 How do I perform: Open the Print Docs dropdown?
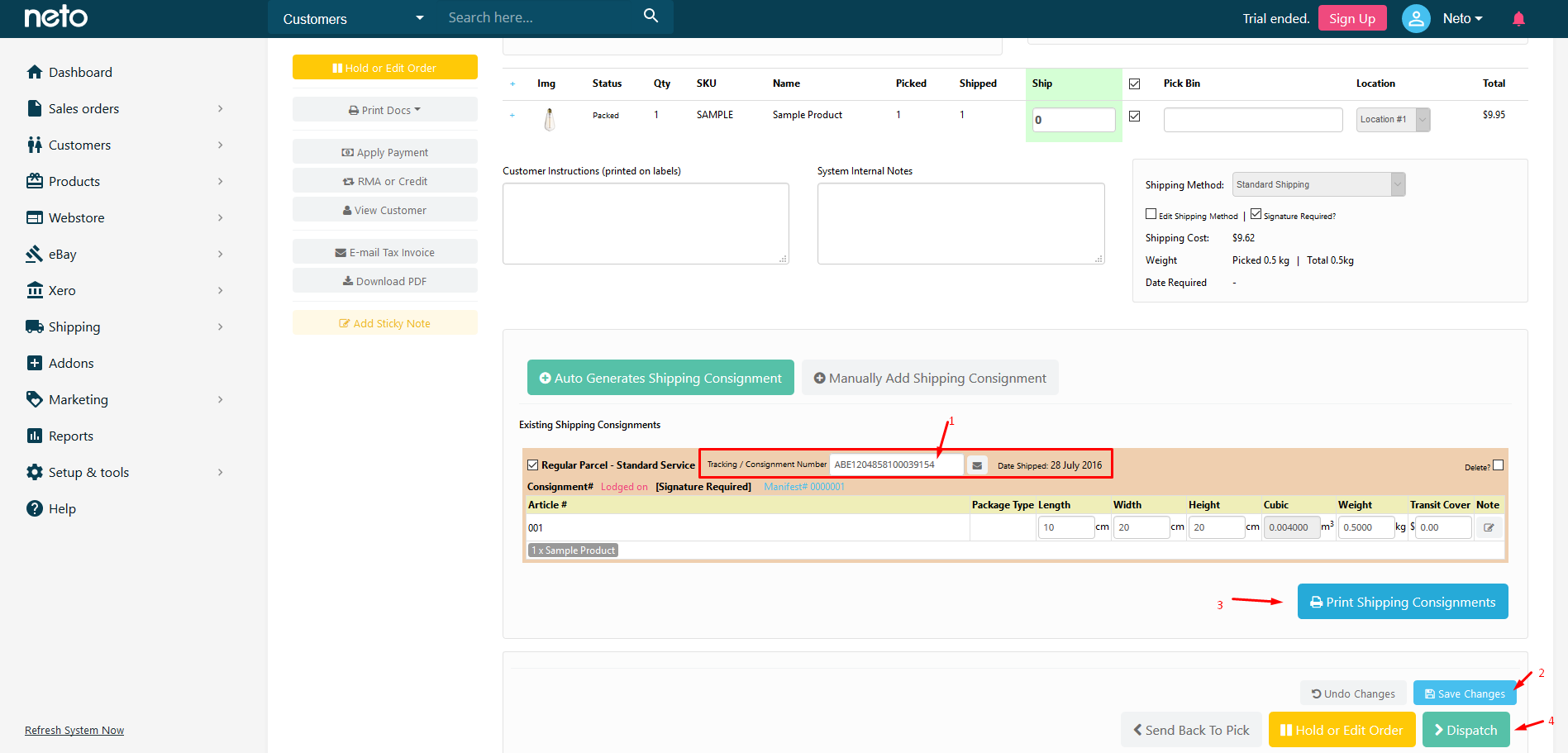coord(385,110)
